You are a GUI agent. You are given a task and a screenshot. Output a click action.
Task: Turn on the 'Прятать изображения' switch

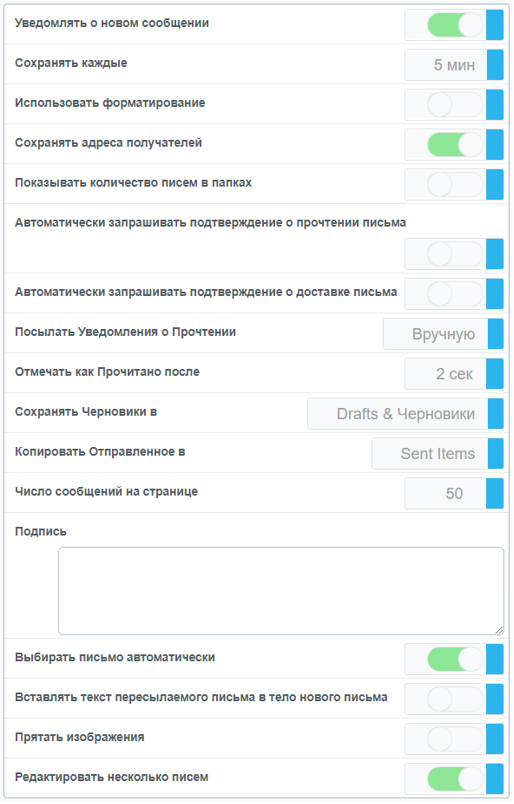(x=456, y=739)
